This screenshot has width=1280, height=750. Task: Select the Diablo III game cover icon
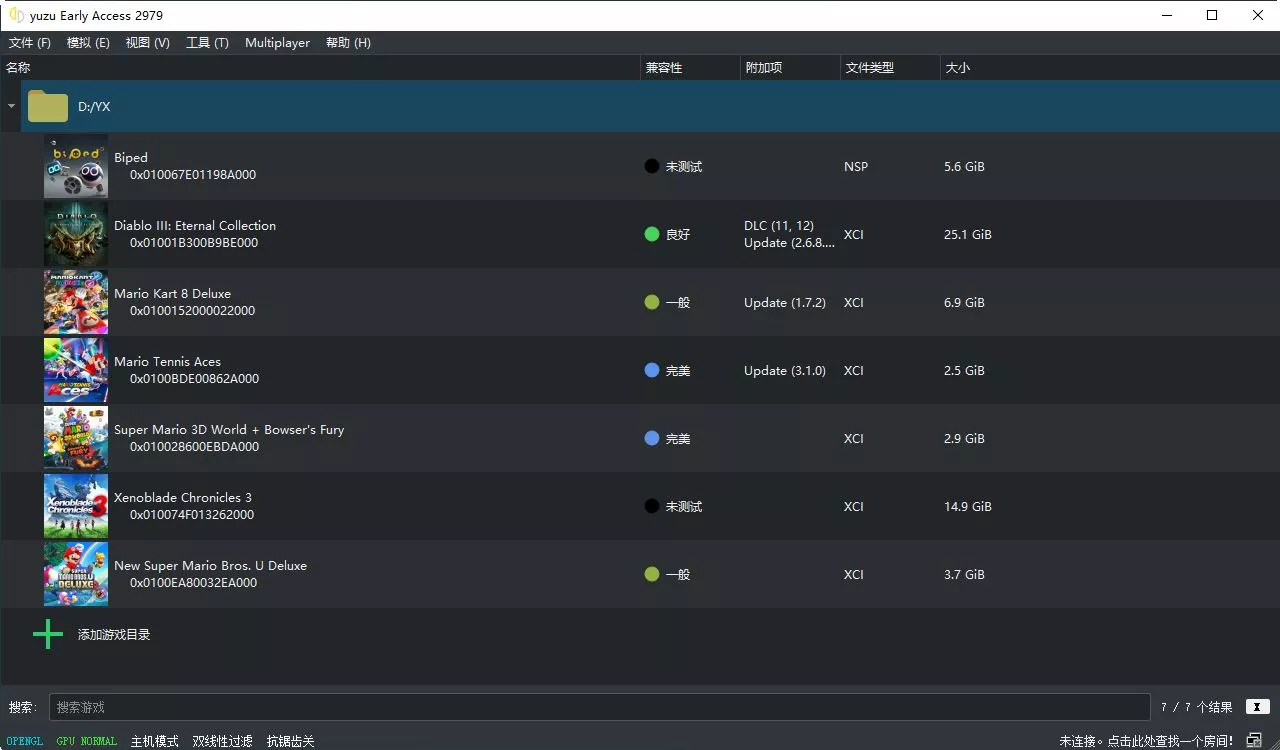(76, 234)
